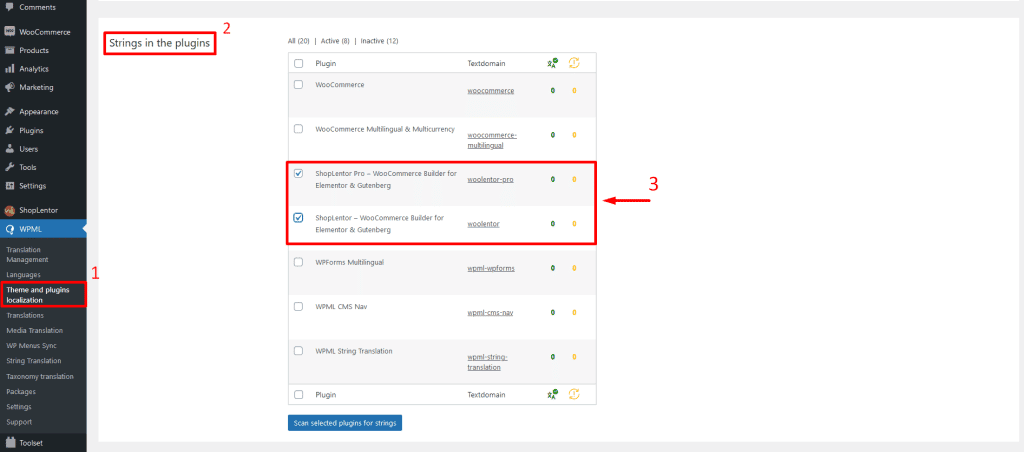Click the Tools wrench icon
Viewport: 1024px width, 452px height.
coord(9,167)
